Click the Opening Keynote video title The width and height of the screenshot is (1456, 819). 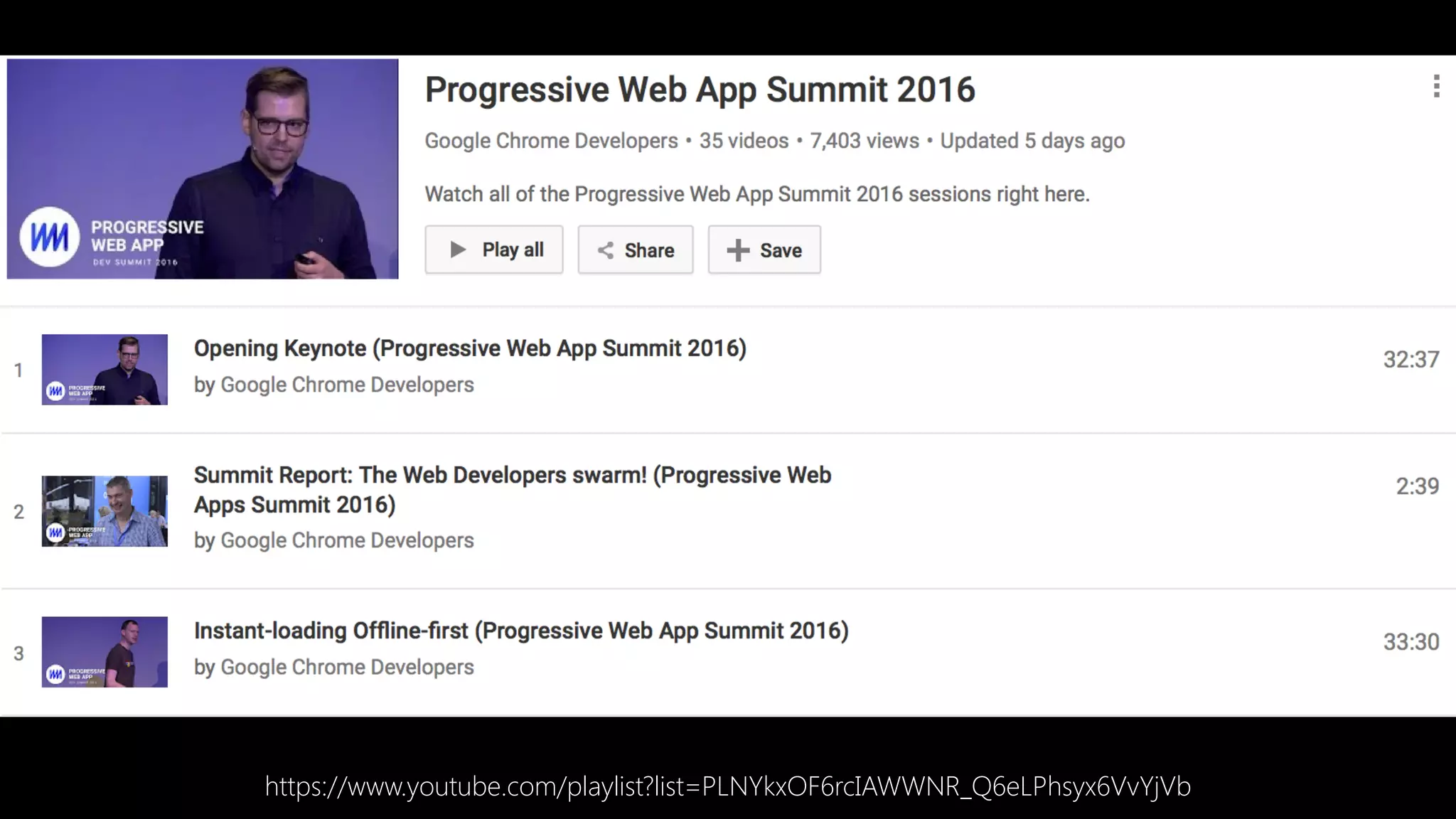tap(470, 348)
